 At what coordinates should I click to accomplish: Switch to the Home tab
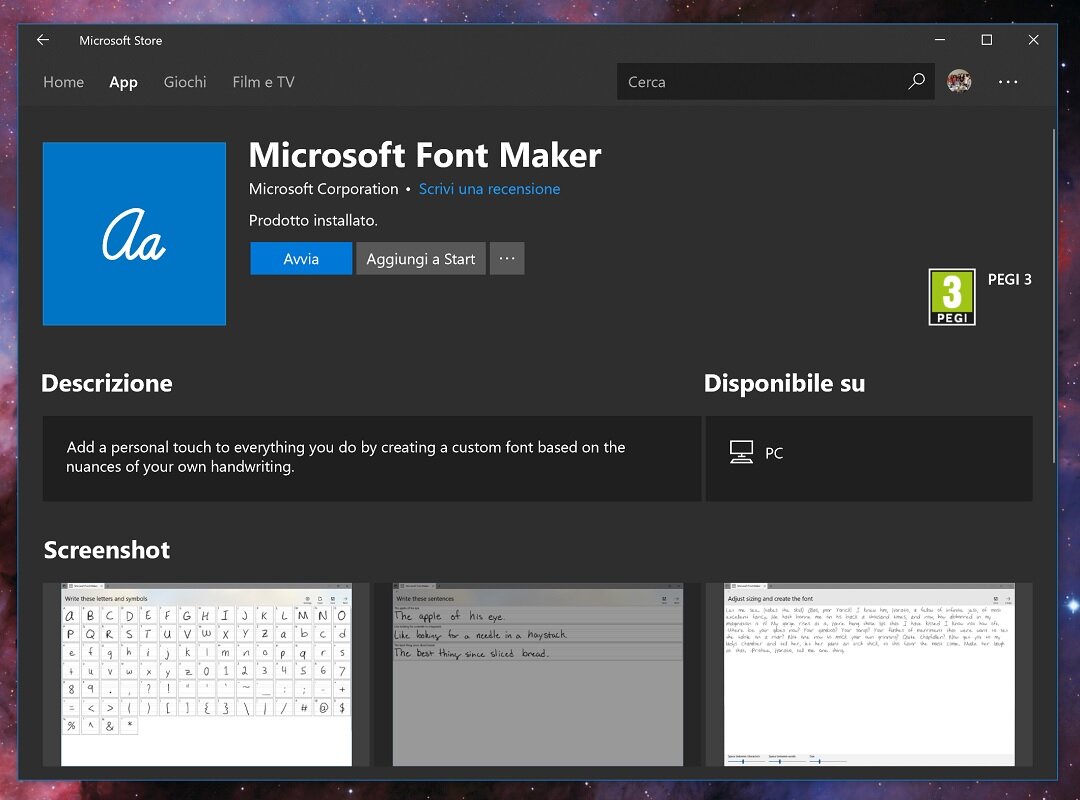click(x=63, y=82)
